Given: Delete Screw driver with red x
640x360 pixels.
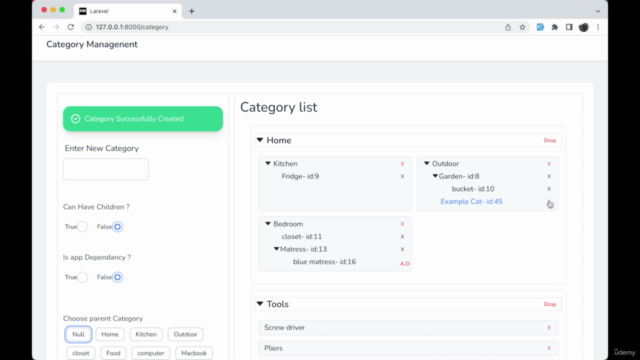Looking at the screenshot, I should pos(549,328).
